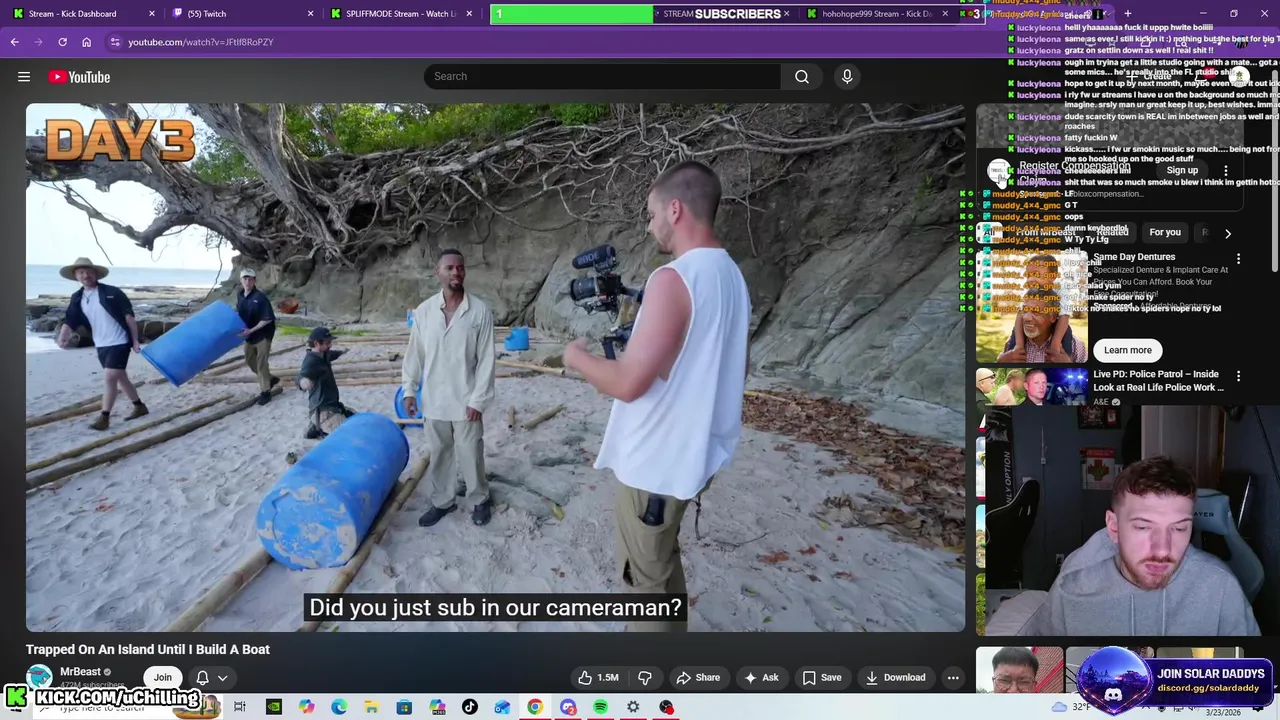Dislike the MrBeast video
Image resolution: width=1280 pixels, height=720 pixels.
pyautogui.click(x=645, y=677)
